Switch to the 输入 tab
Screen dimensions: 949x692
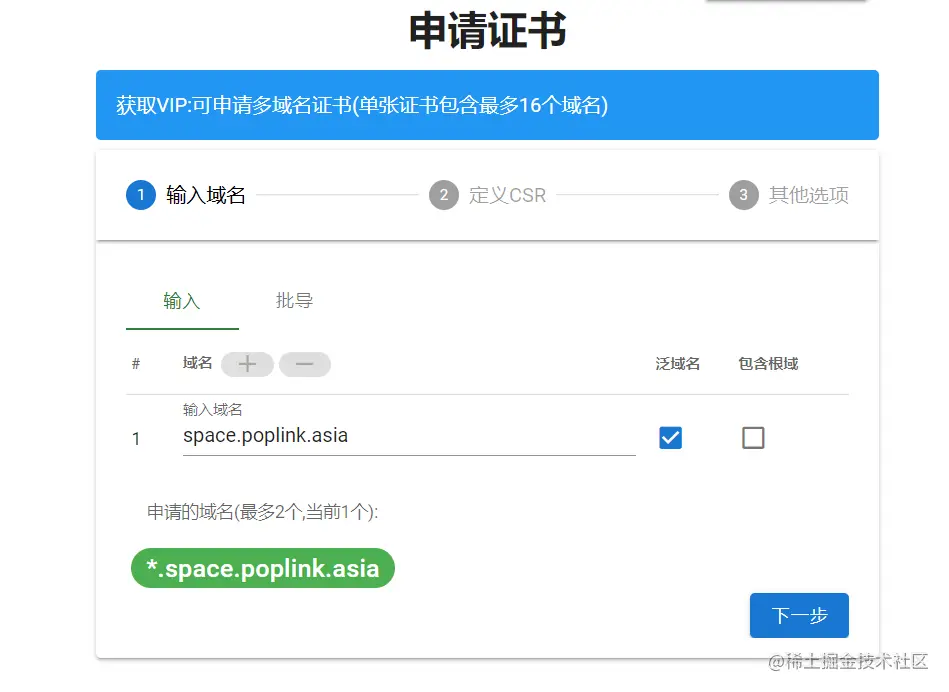(182, 301)
